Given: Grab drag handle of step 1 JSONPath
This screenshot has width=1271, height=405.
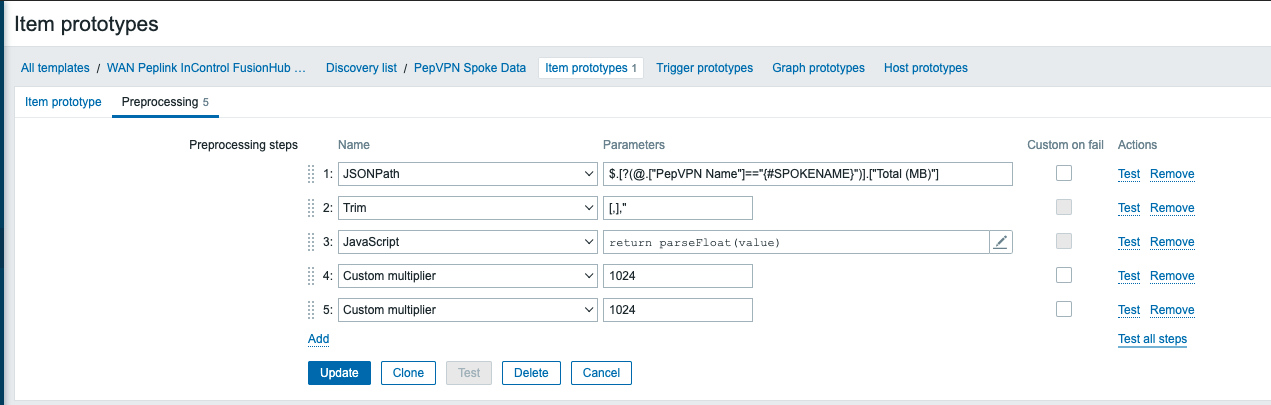Looking at the screenshot, I should tap(311, 174).
